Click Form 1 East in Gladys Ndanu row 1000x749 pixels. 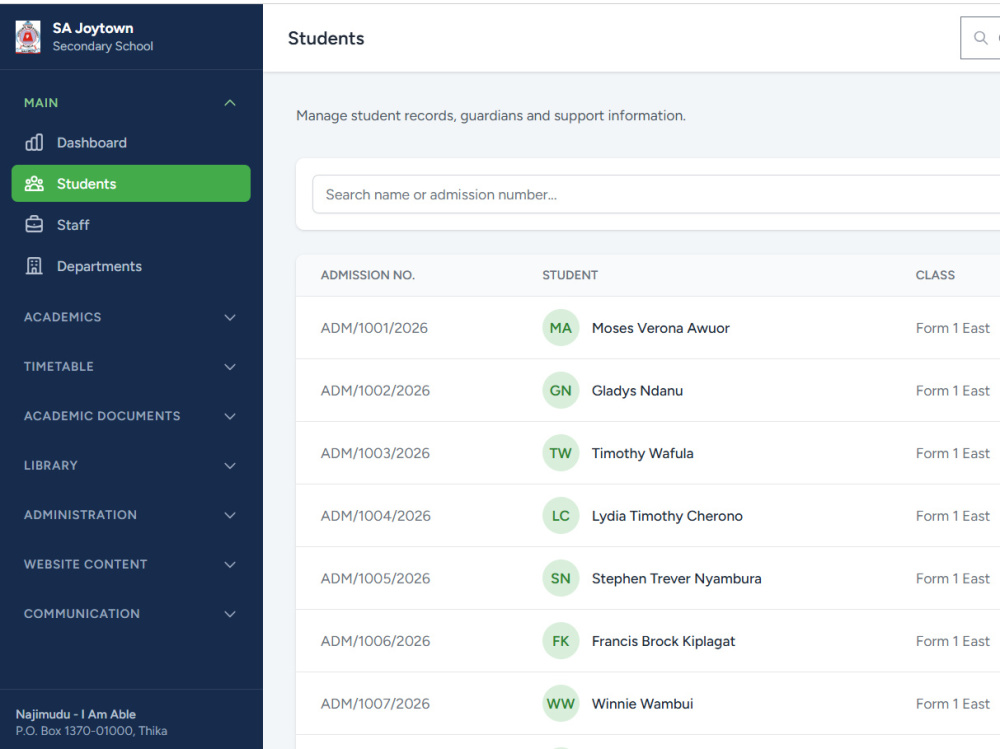pos(953,390)
